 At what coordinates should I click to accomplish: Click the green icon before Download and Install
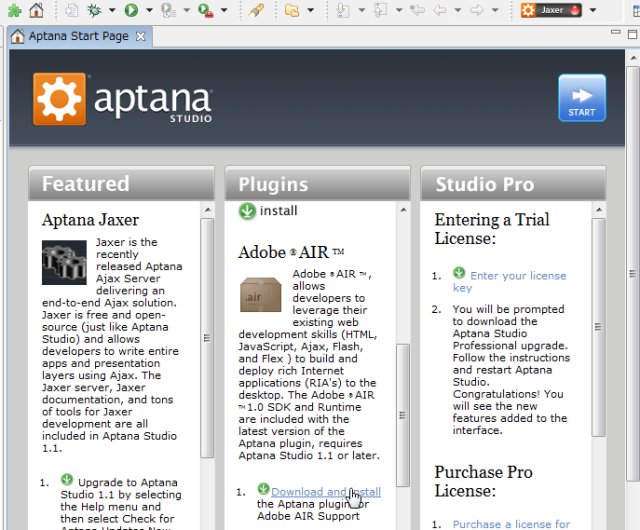[x=263, y=488]
